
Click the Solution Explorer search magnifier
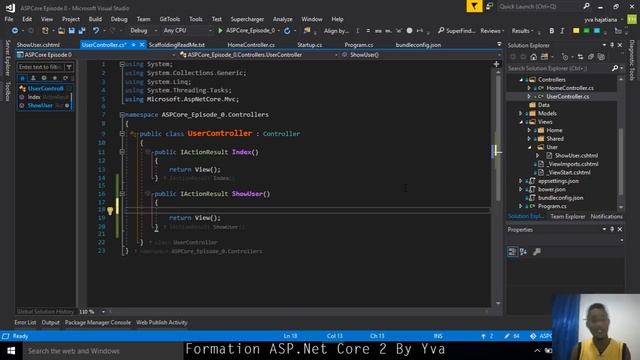point(615,68)
